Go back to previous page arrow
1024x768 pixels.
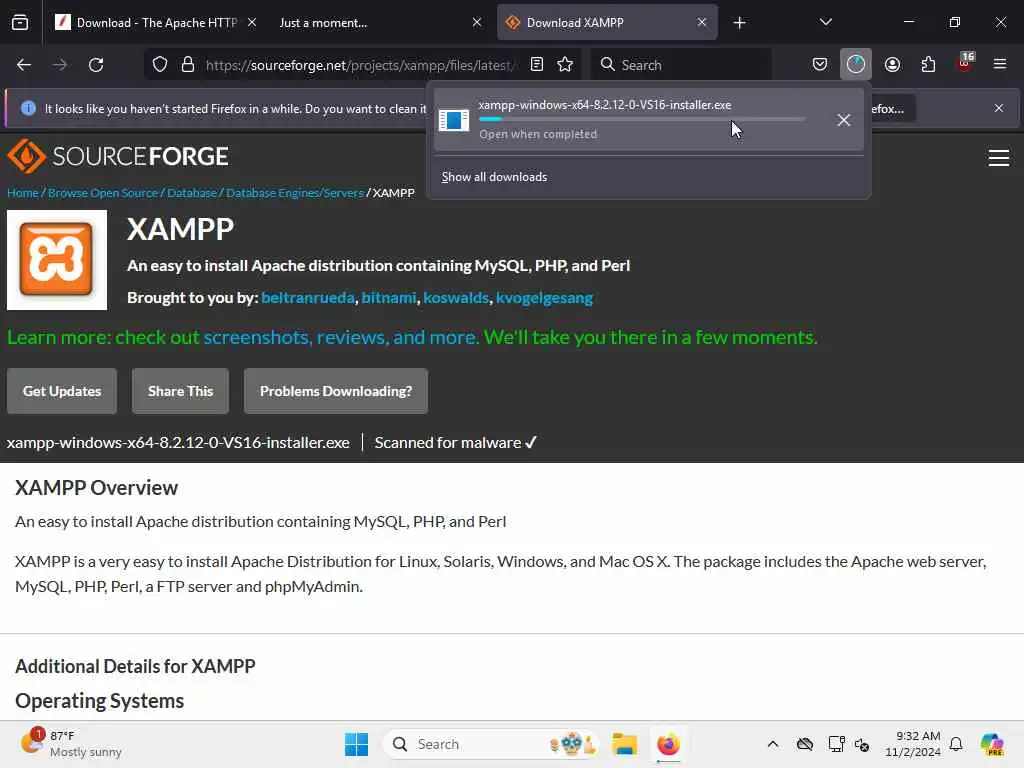coord(24,65)
